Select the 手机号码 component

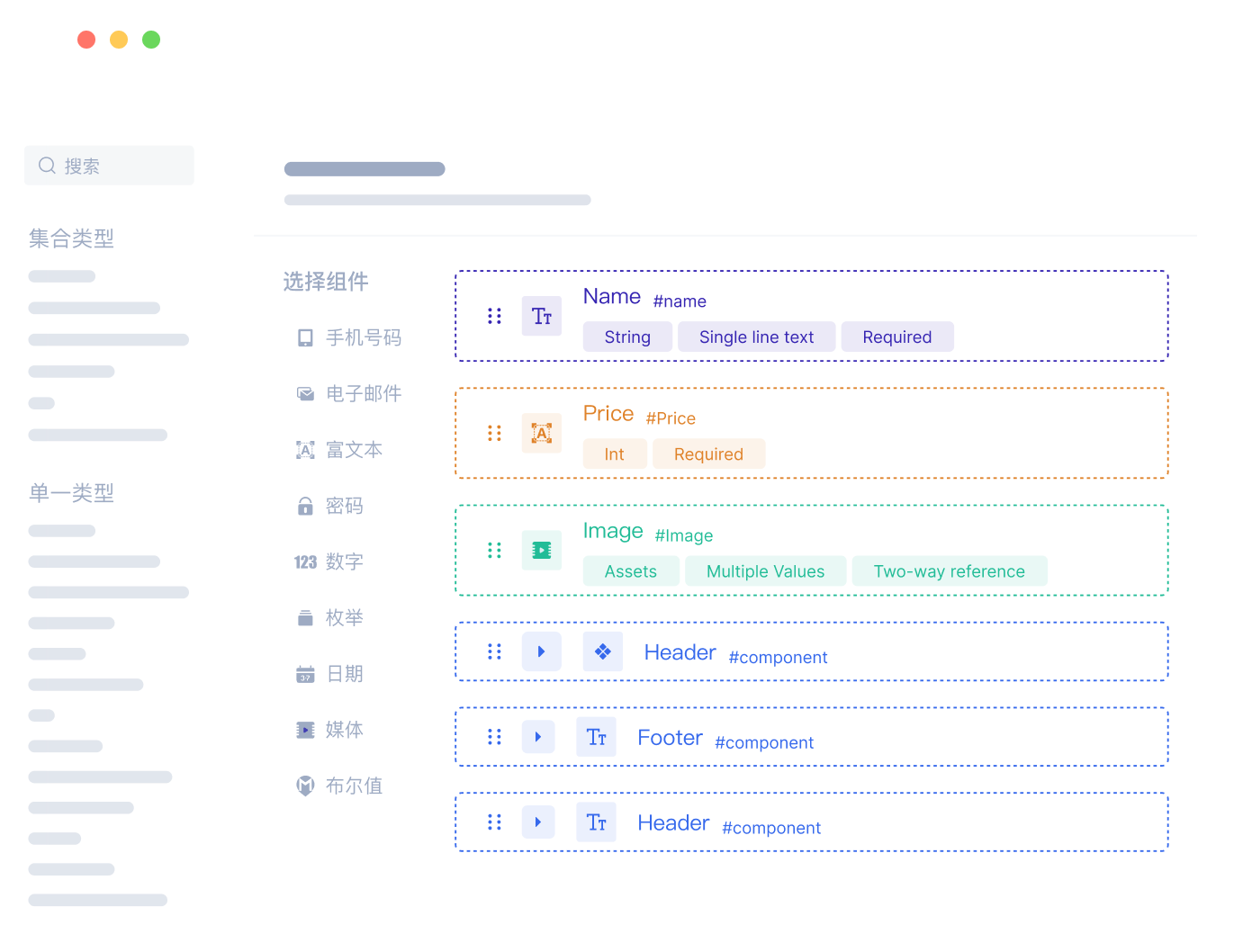coord(349,338)
